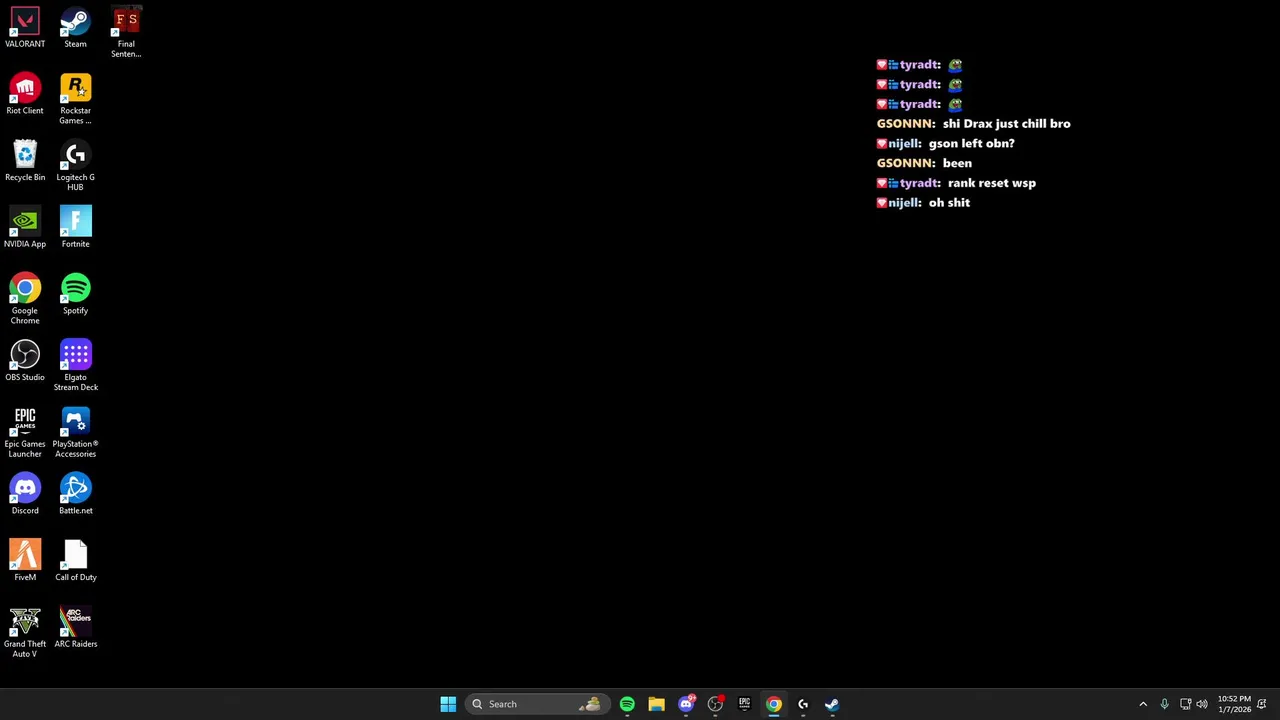Click the volume speaker tray icon

click(1202, 704)
